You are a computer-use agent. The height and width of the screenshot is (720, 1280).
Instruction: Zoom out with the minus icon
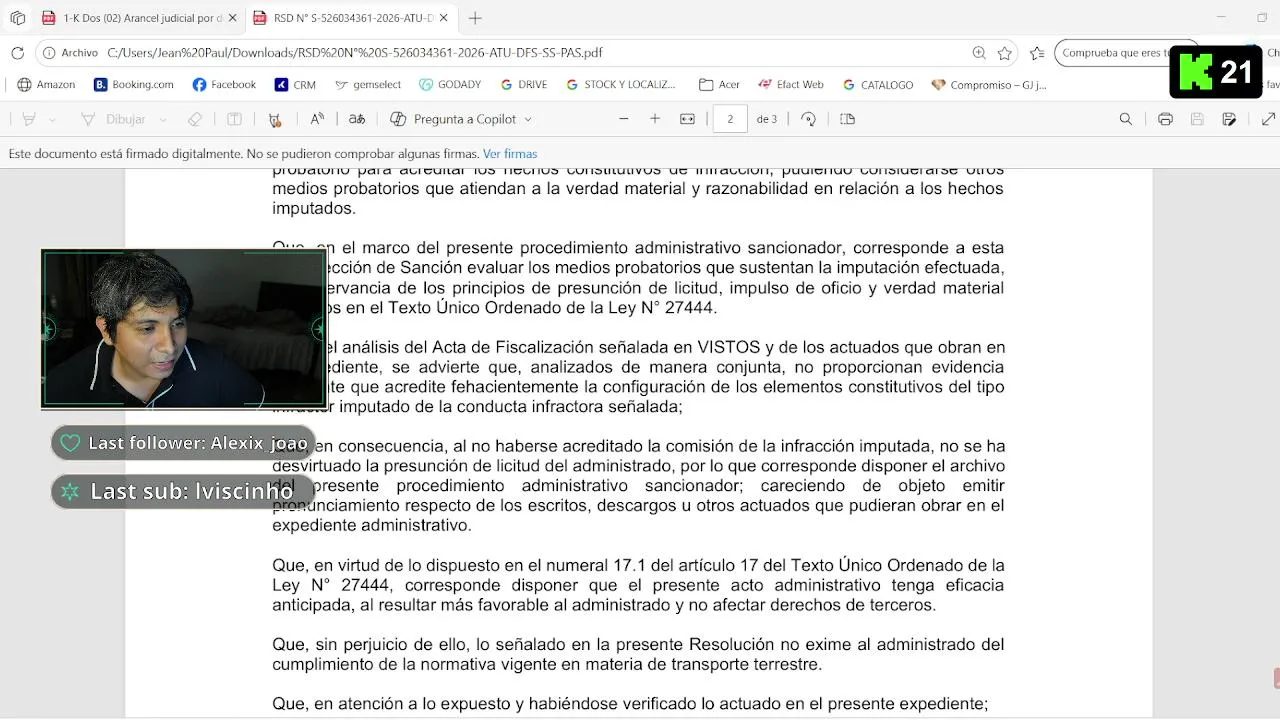point(624,119)
